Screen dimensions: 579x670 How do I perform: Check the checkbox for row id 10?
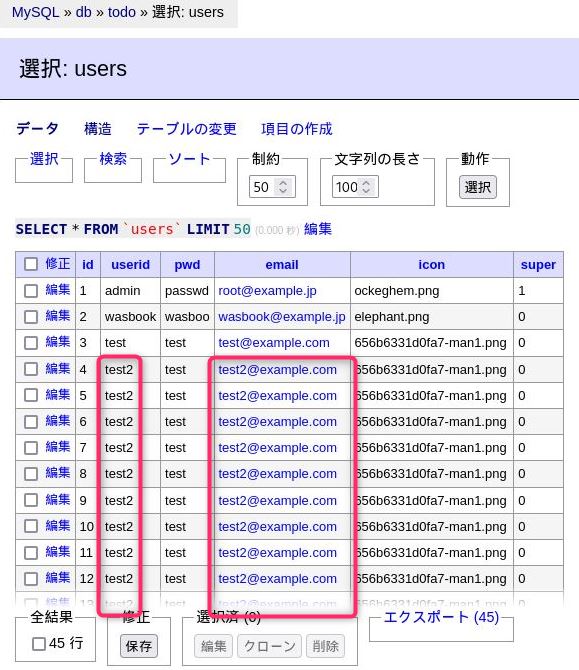coord(31,527)
